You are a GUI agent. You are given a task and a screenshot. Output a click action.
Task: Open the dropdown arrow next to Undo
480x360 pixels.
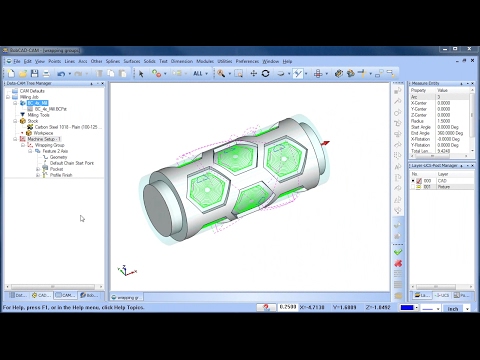tap(70, 74)
